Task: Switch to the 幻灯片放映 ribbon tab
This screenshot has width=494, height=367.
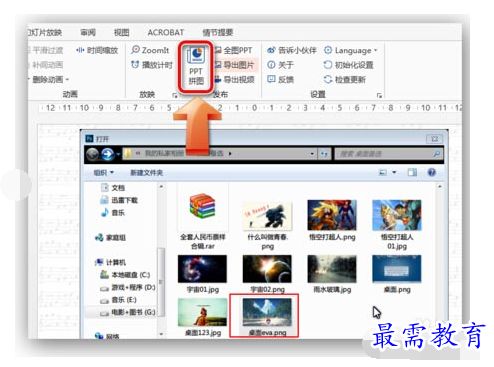Action: (x=45, y=32)
